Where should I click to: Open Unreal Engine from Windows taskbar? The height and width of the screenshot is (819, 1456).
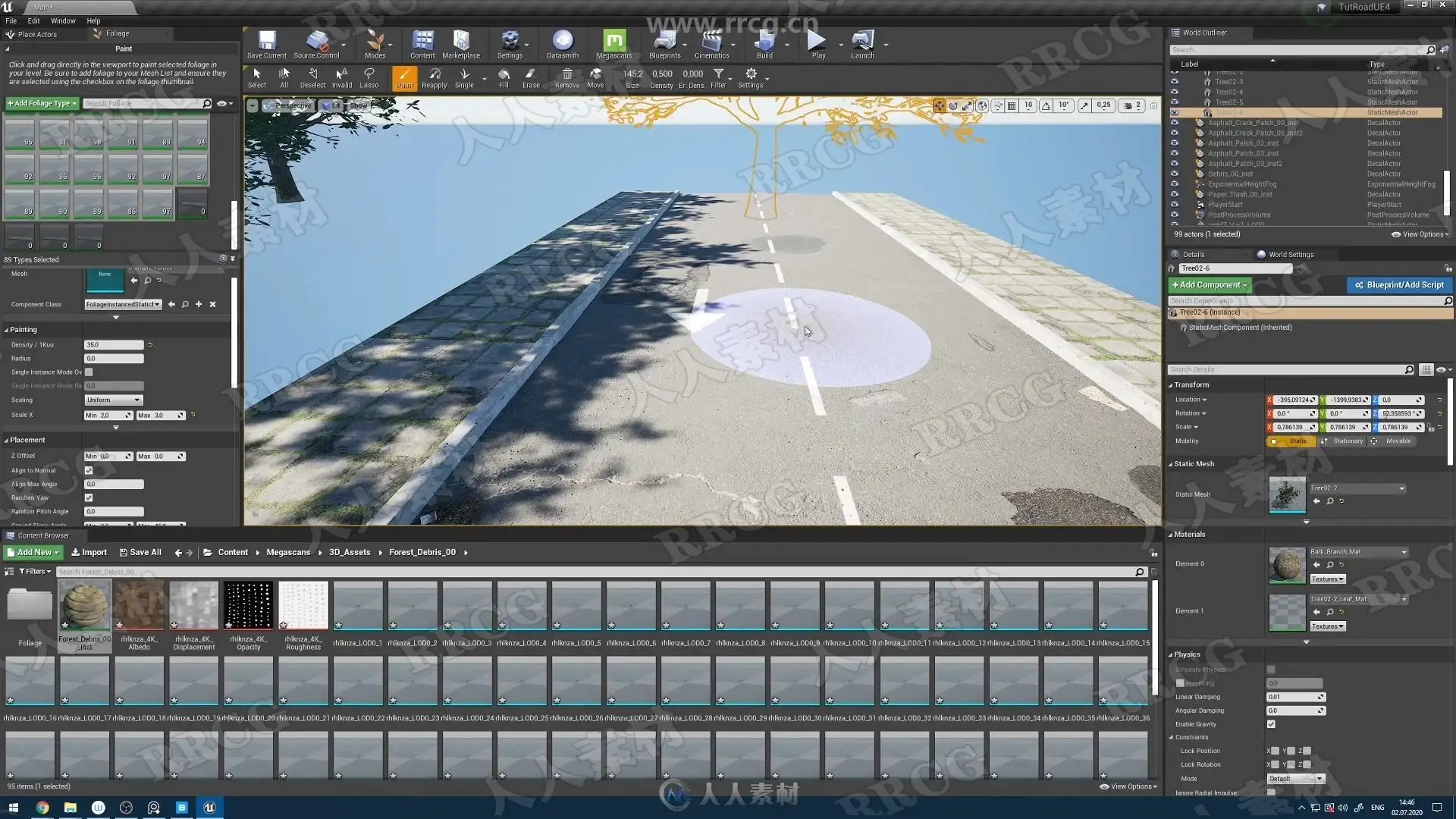pyautogui.click(x=210, y=808)
